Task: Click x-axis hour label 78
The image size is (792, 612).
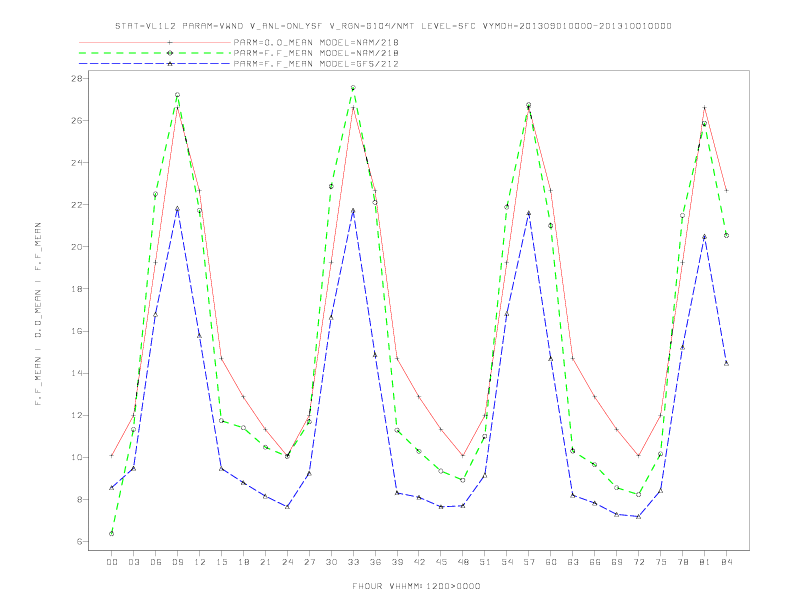Action: pos(682,562)
